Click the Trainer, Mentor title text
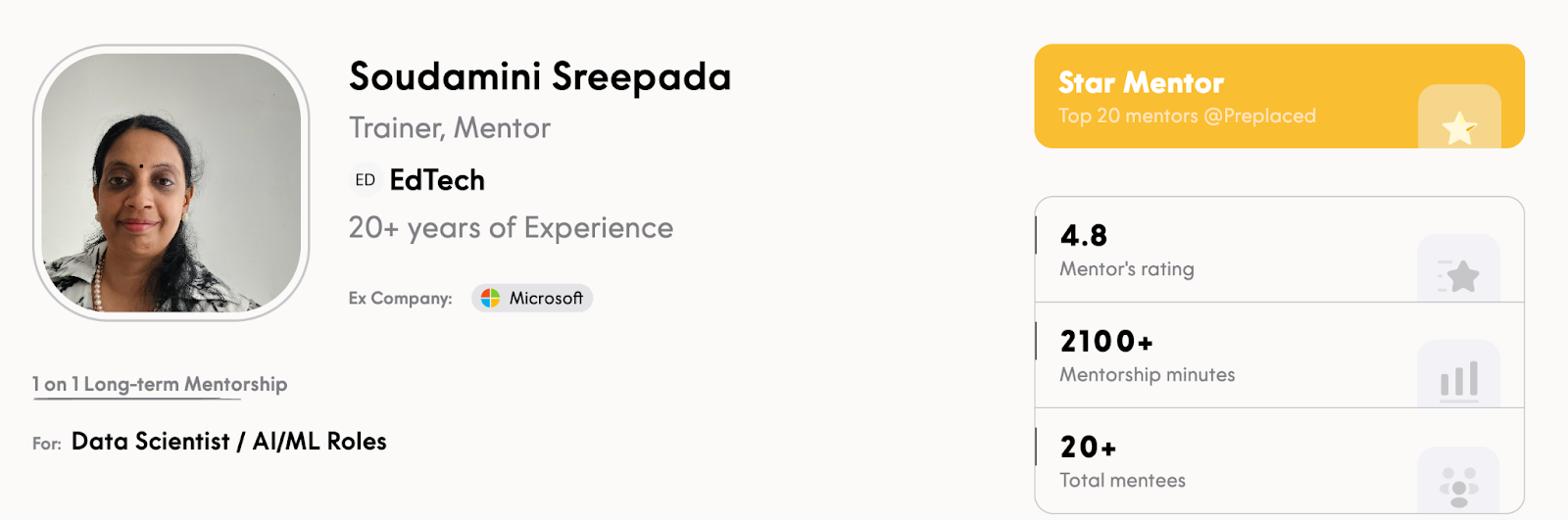The width and height of the screenshot is (1568, 520). coord(450,128)
